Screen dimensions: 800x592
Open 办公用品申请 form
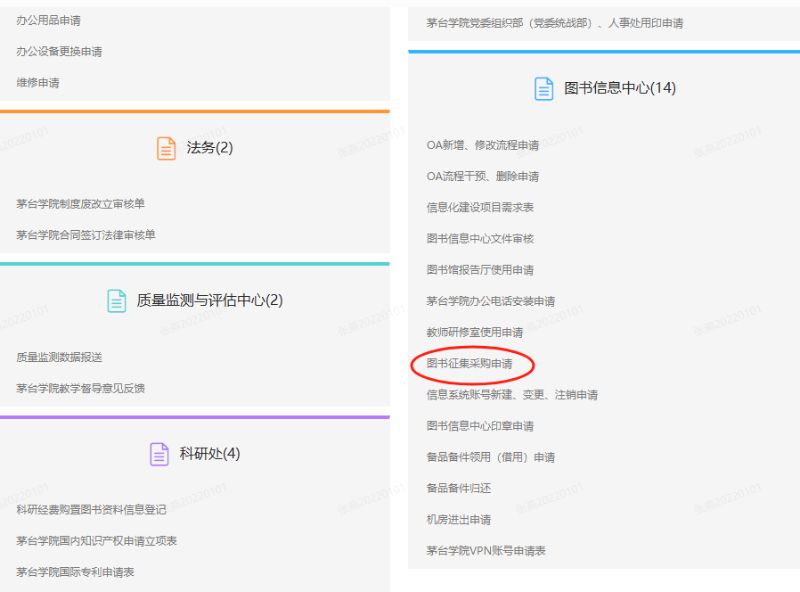point(48,20)
